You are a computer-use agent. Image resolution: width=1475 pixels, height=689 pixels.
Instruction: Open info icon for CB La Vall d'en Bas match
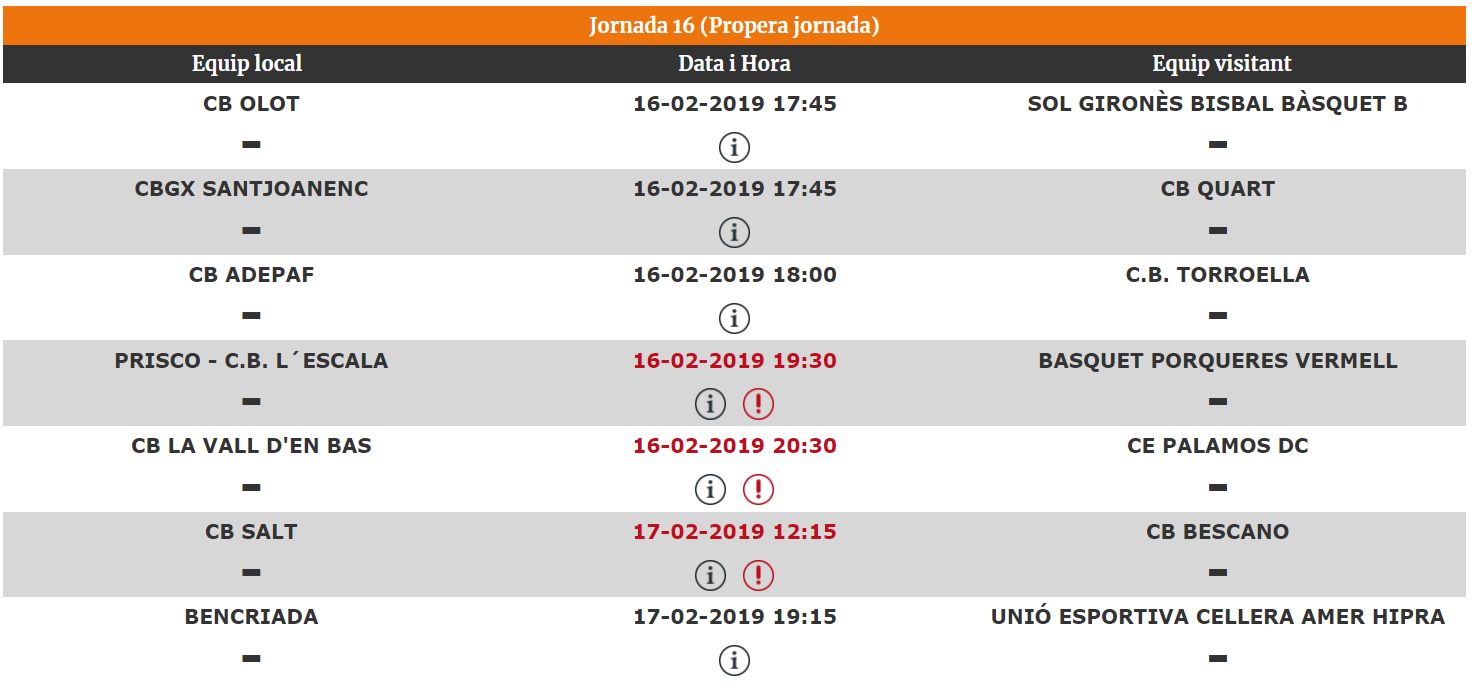click(x=710, y=490)
